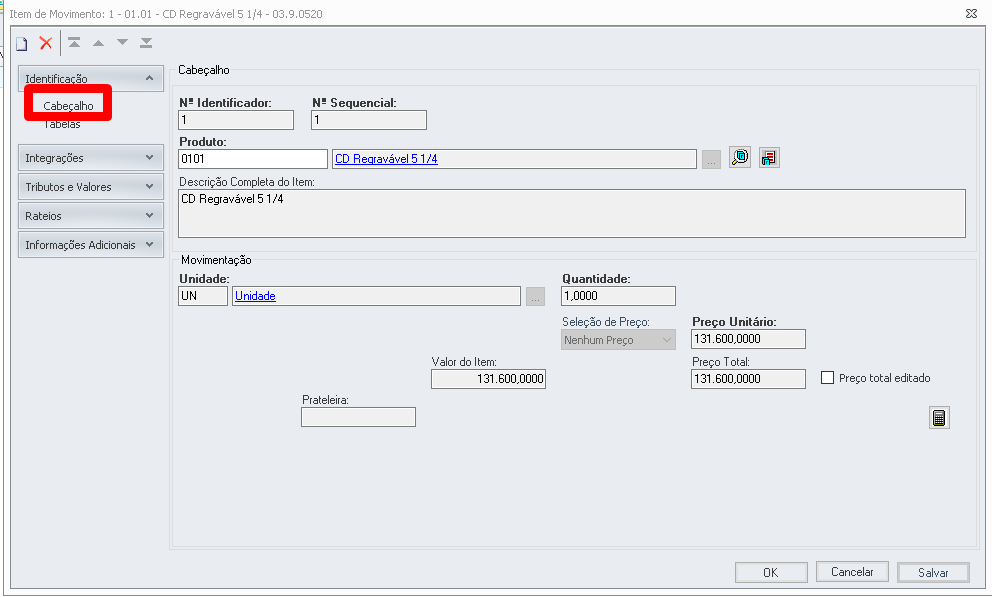Open the CD Regravável 5 1/4 link
The width and height of the screenshot is (992, 597).
click(386, 159)
